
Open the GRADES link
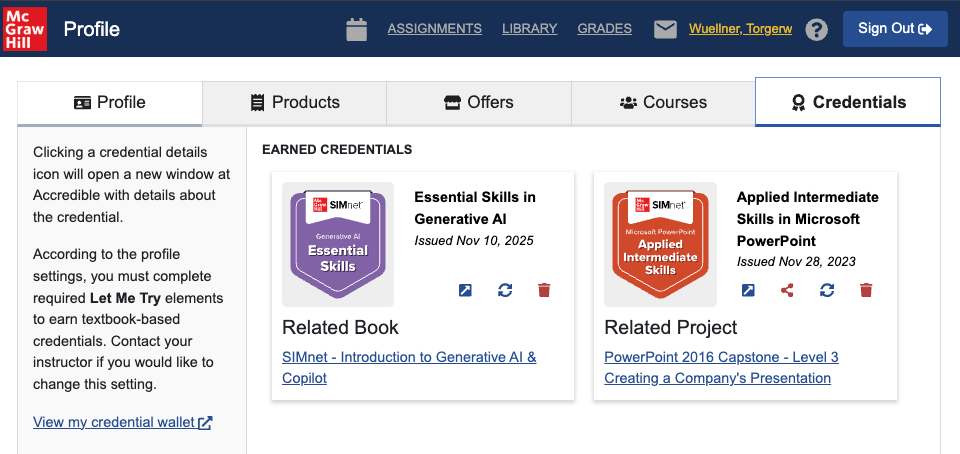coord(605,29)
